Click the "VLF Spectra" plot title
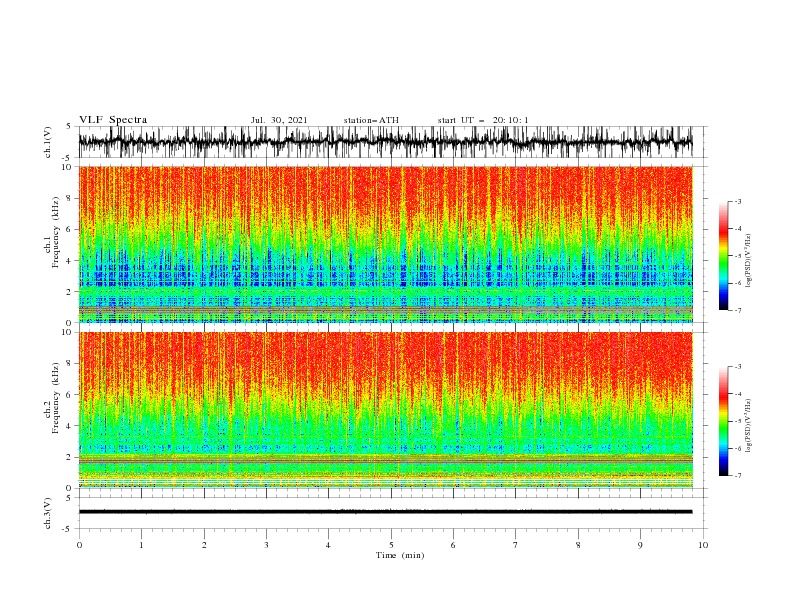792x612 pixels. tap(113, 120)
